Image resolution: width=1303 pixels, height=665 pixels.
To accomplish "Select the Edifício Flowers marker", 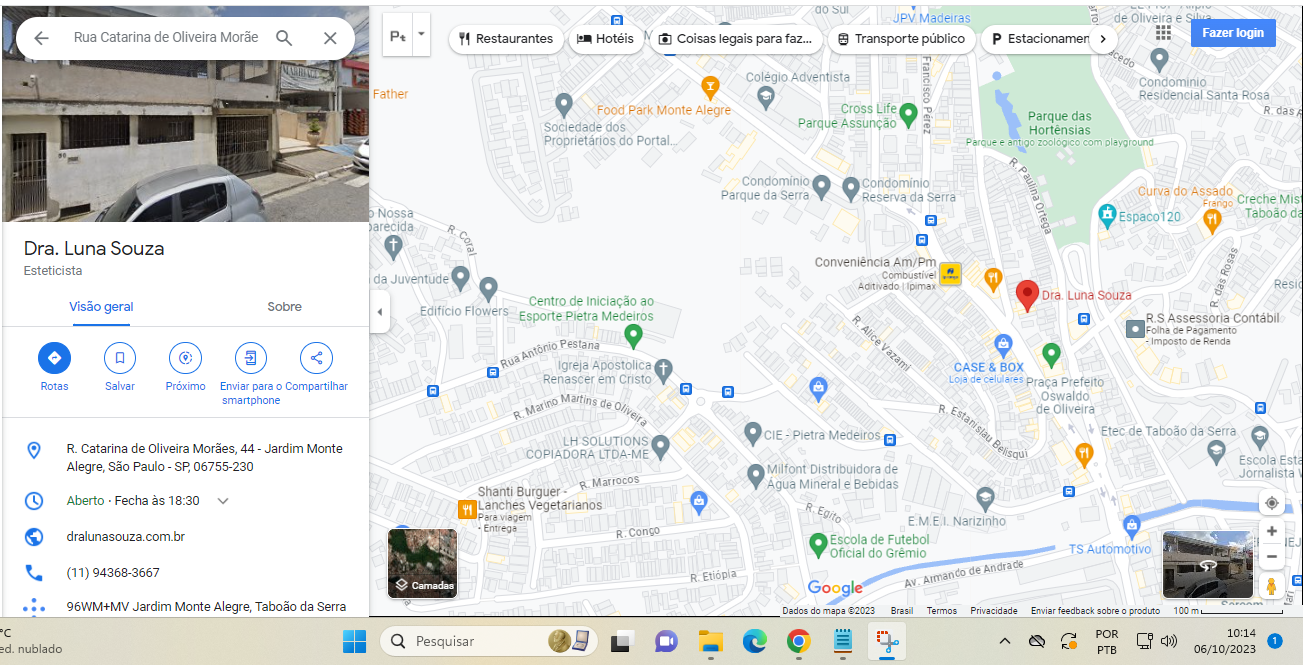I will tap(488, 289).
